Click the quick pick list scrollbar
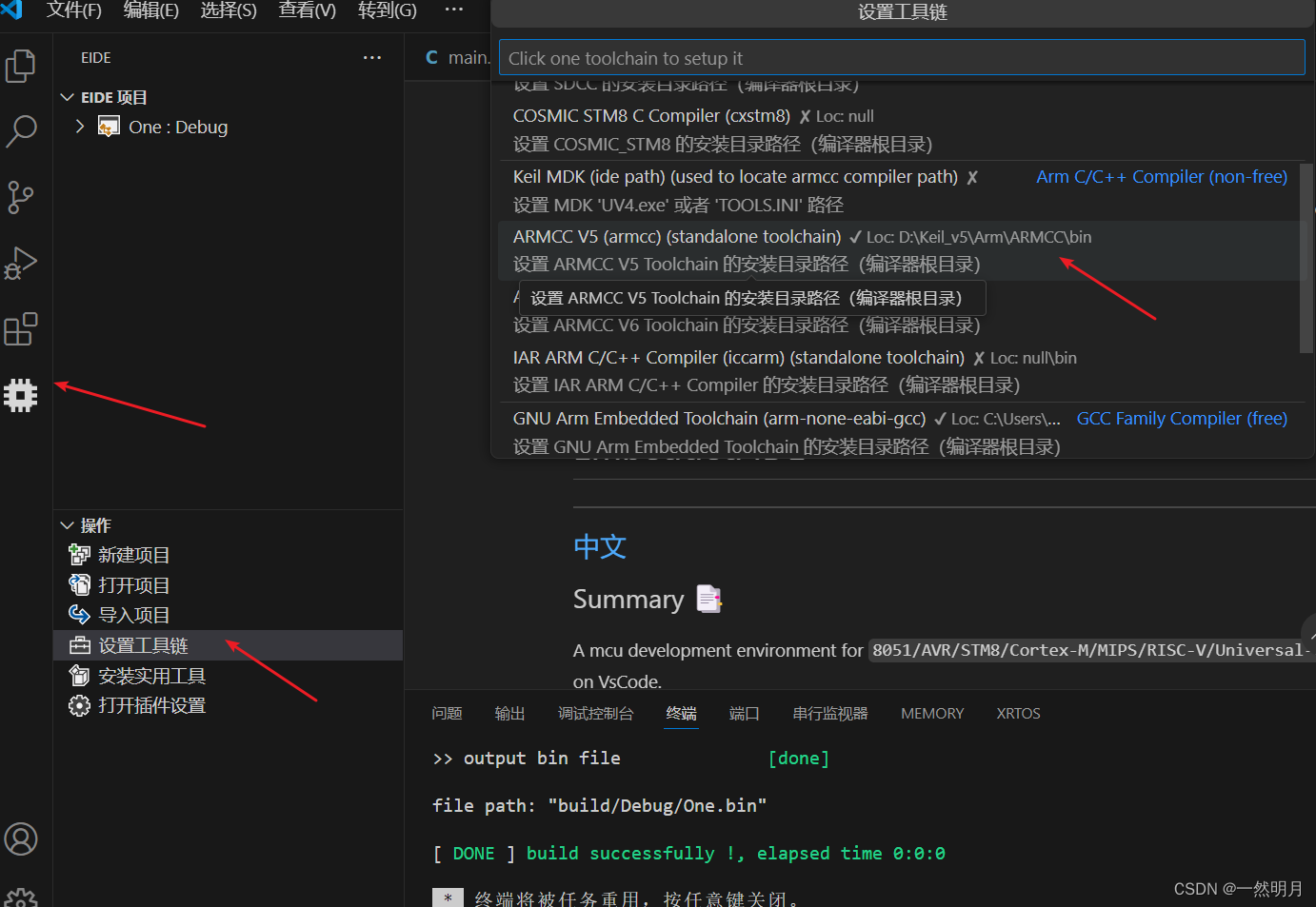This screenshot has height=907, width=1316. [x=1306, y=259]
